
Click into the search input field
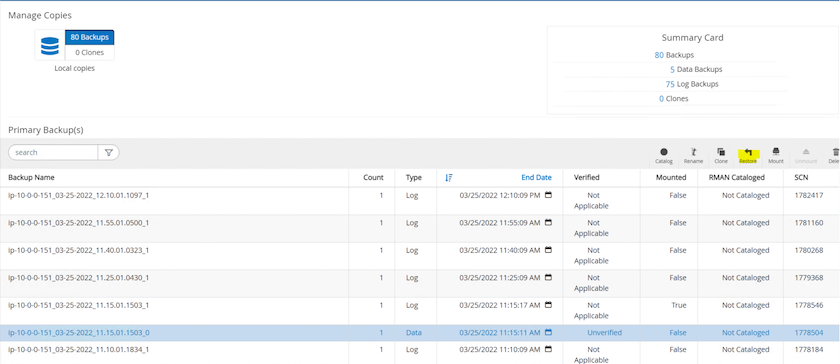54,152
